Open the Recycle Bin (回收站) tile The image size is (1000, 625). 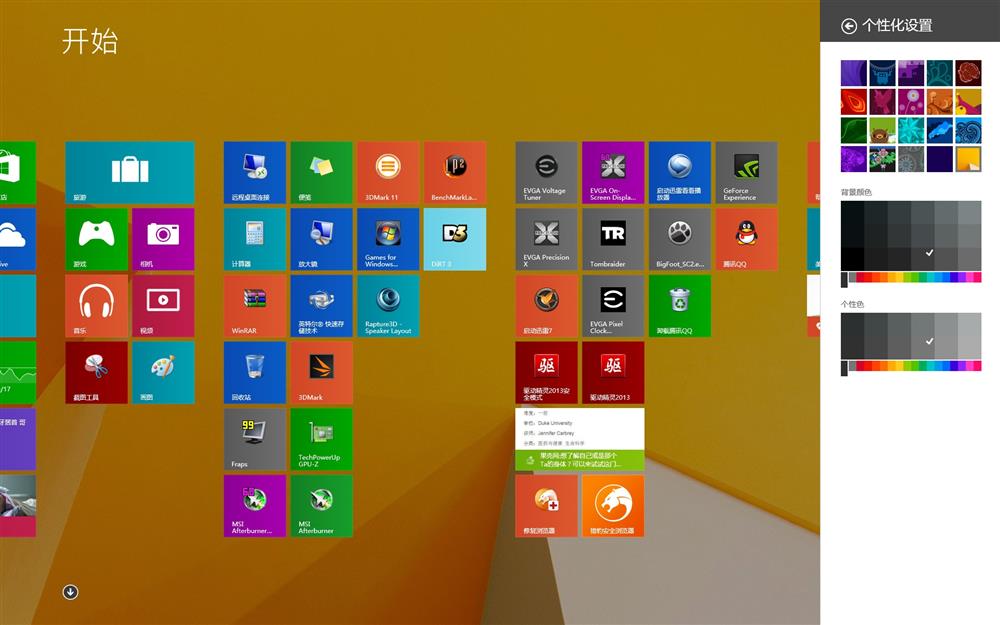pyautogui.click(x=254, y=372)
